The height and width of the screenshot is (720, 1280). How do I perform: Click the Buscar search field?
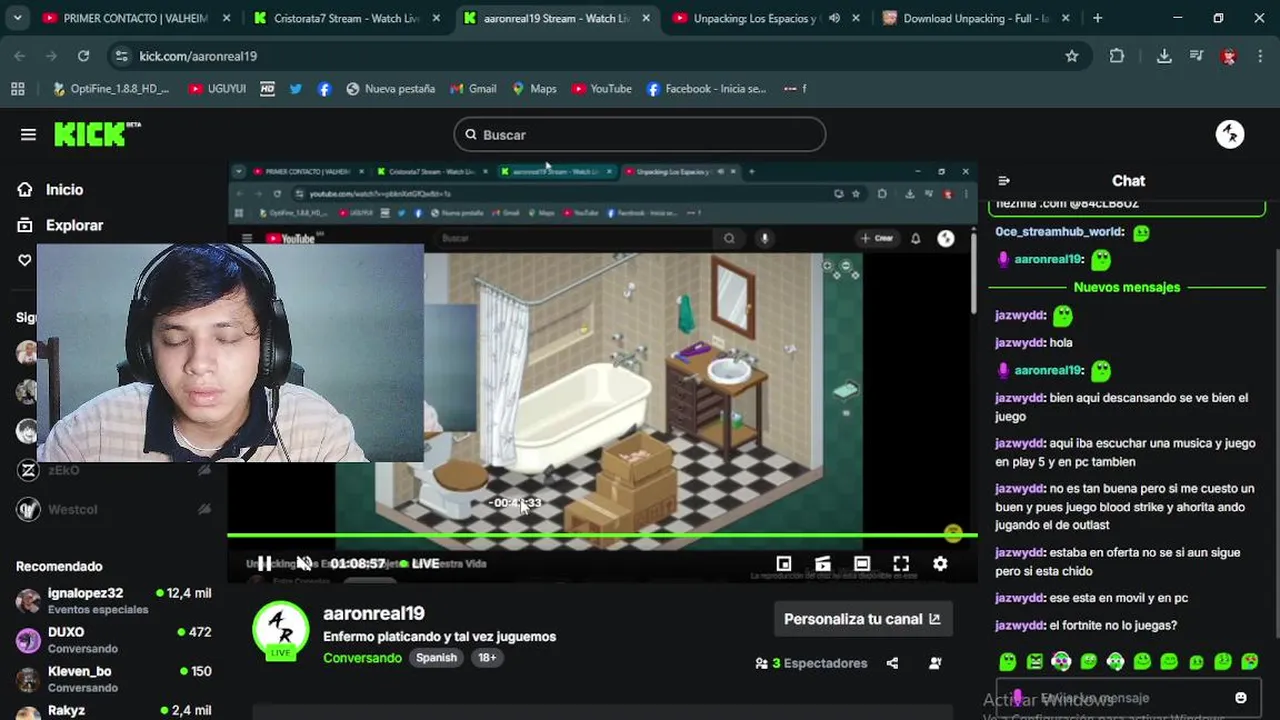[x=640, y=134]
